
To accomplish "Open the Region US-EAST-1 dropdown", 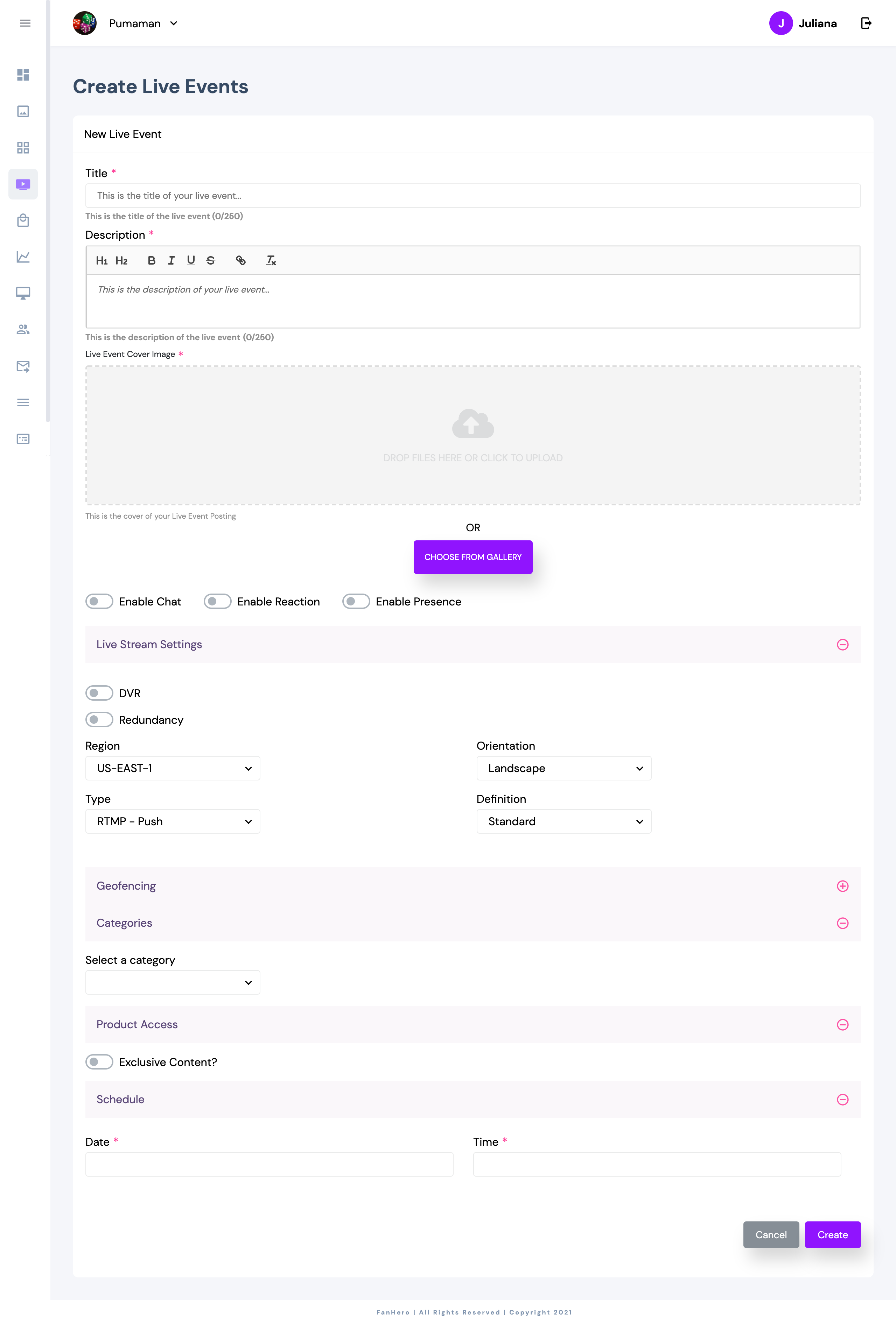I will 172,769.
